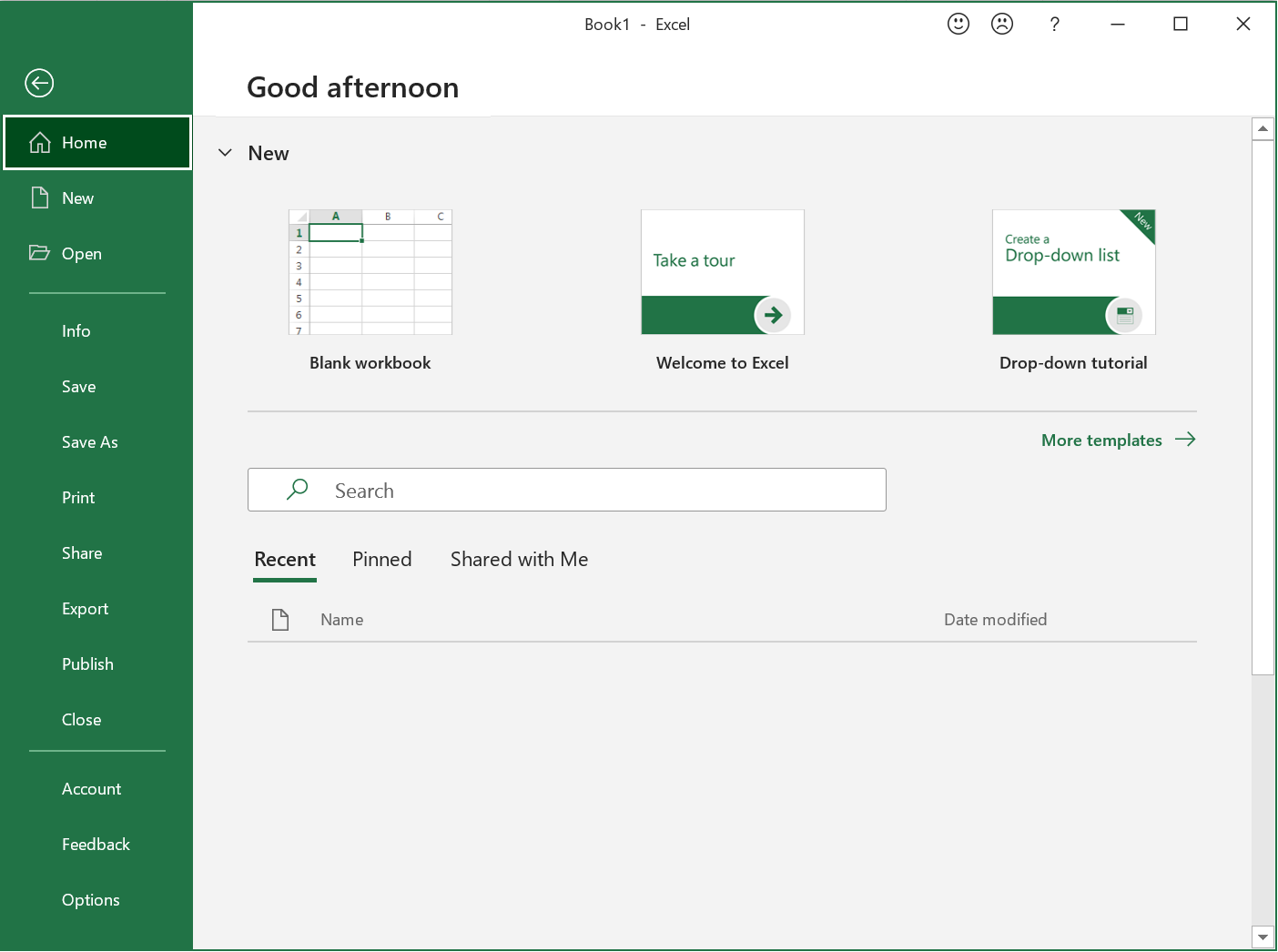Switch to the Pinned tab
Viewport: 1278px width, 952px height.
coord(382,560)
